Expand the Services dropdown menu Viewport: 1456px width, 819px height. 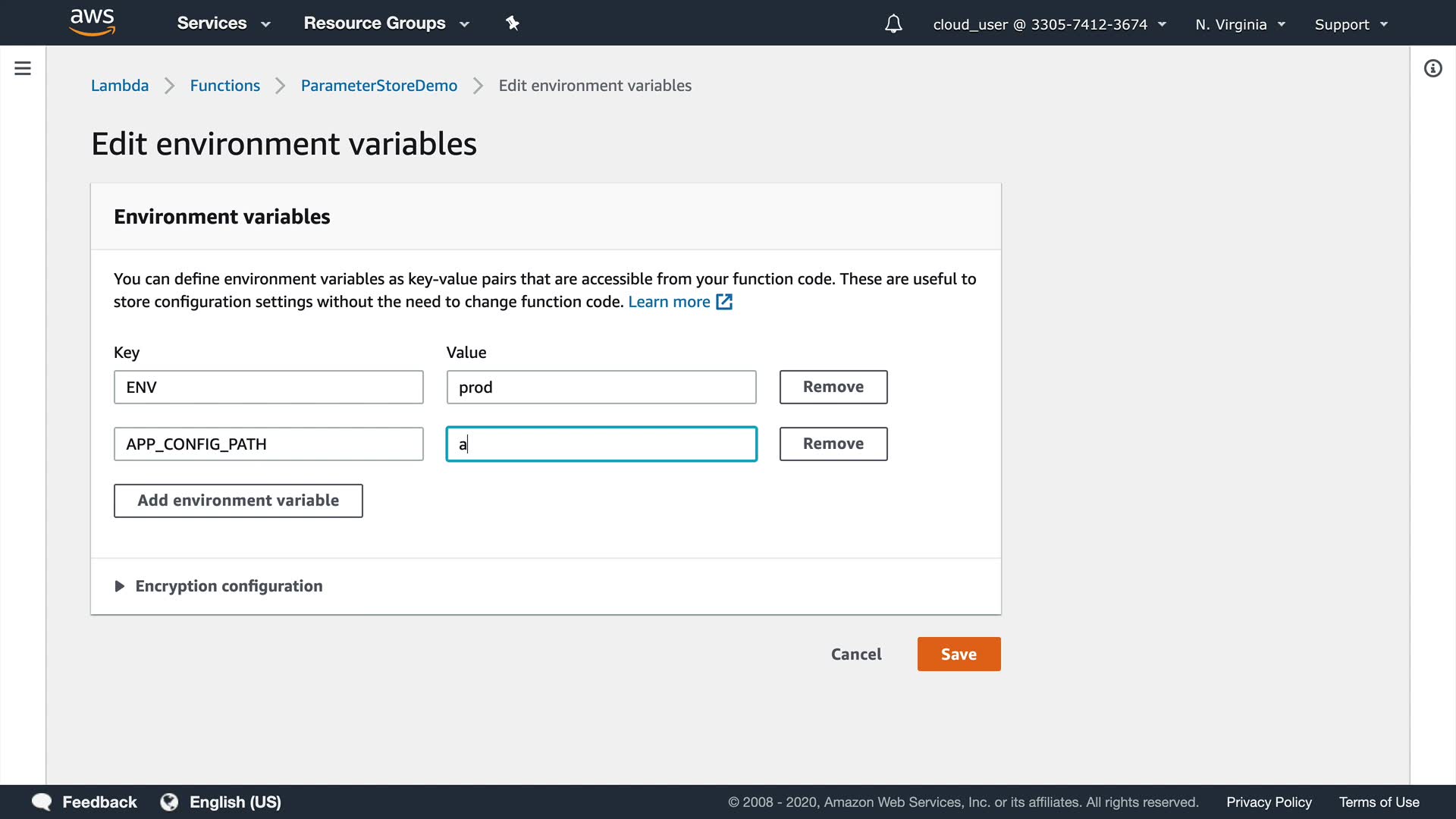[x=223, y=24]
